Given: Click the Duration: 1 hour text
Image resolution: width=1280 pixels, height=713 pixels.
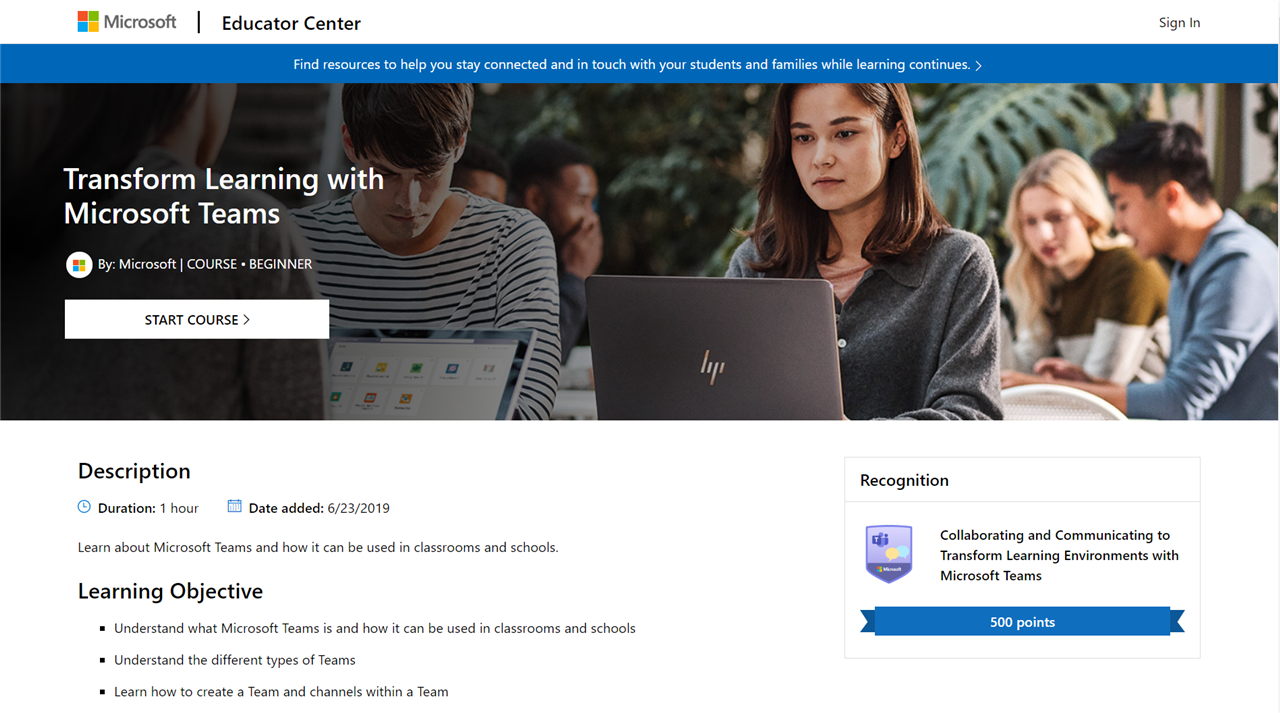Looking at the screenshot, I should point(148,508).
